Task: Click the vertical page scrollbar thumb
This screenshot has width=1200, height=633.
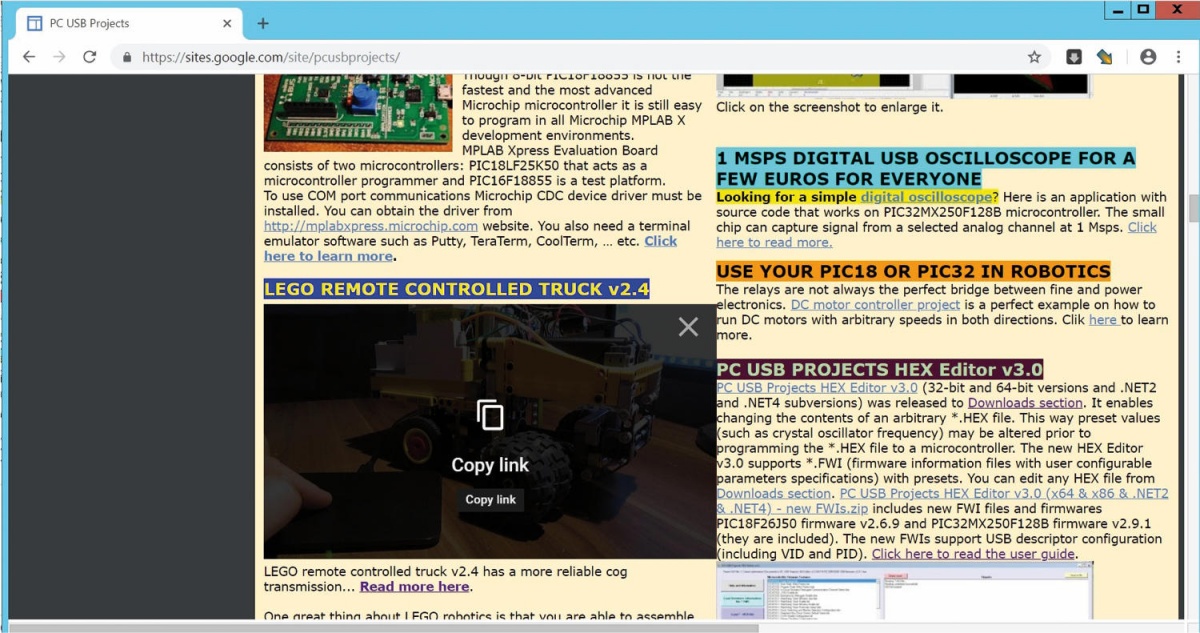Action: [1193, 208]
